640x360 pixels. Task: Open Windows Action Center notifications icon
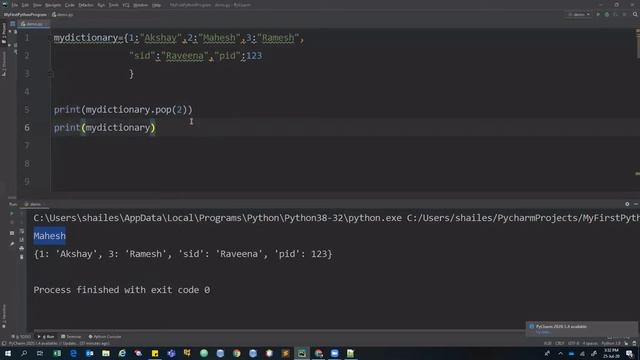point(630,353)
